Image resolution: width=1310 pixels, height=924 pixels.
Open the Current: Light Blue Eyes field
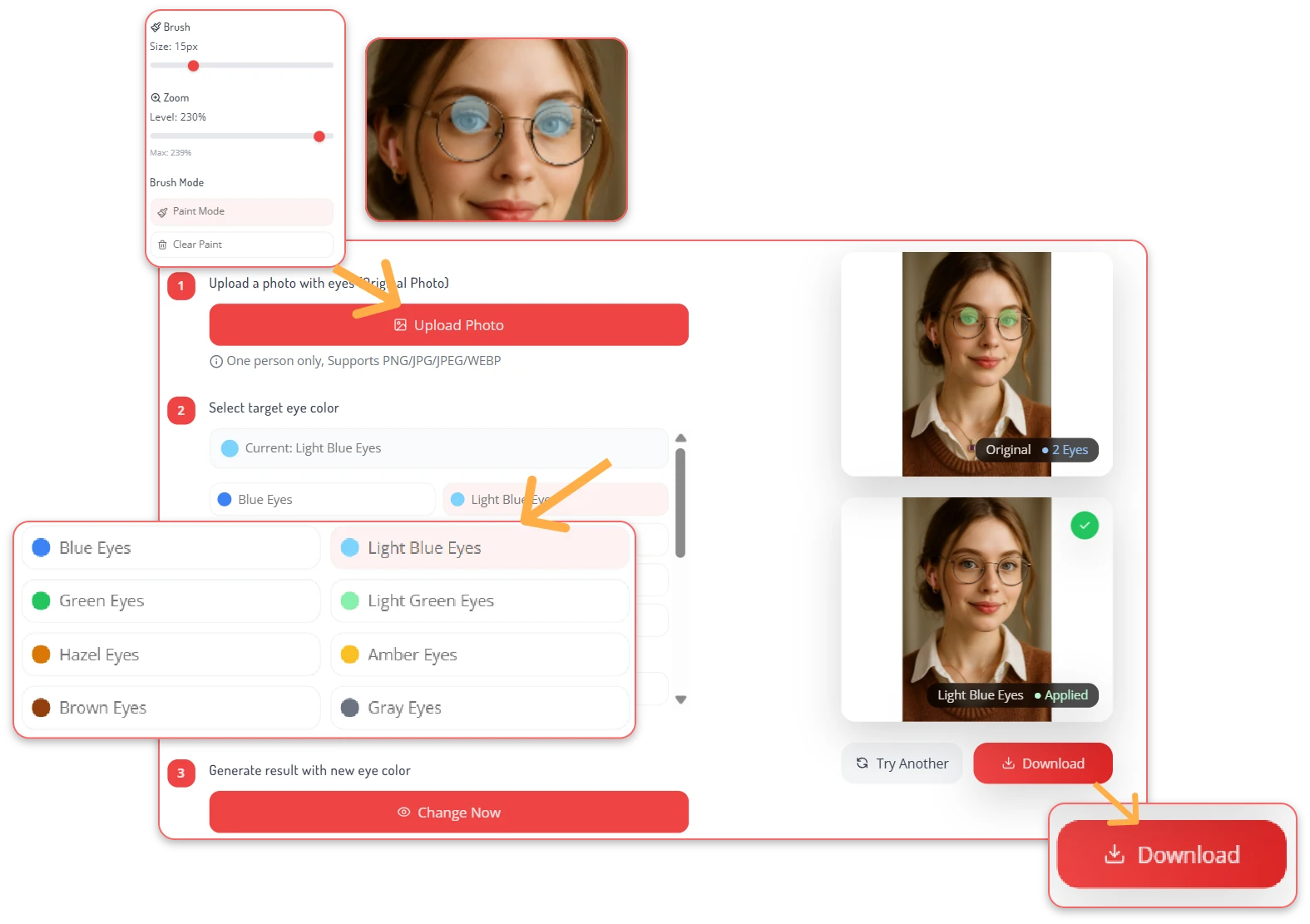(438, 448)
